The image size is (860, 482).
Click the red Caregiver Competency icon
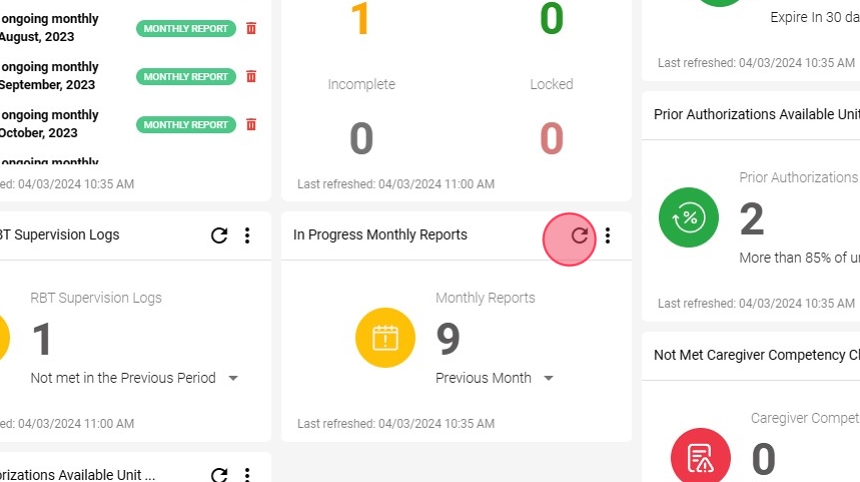tap(700, 456)
